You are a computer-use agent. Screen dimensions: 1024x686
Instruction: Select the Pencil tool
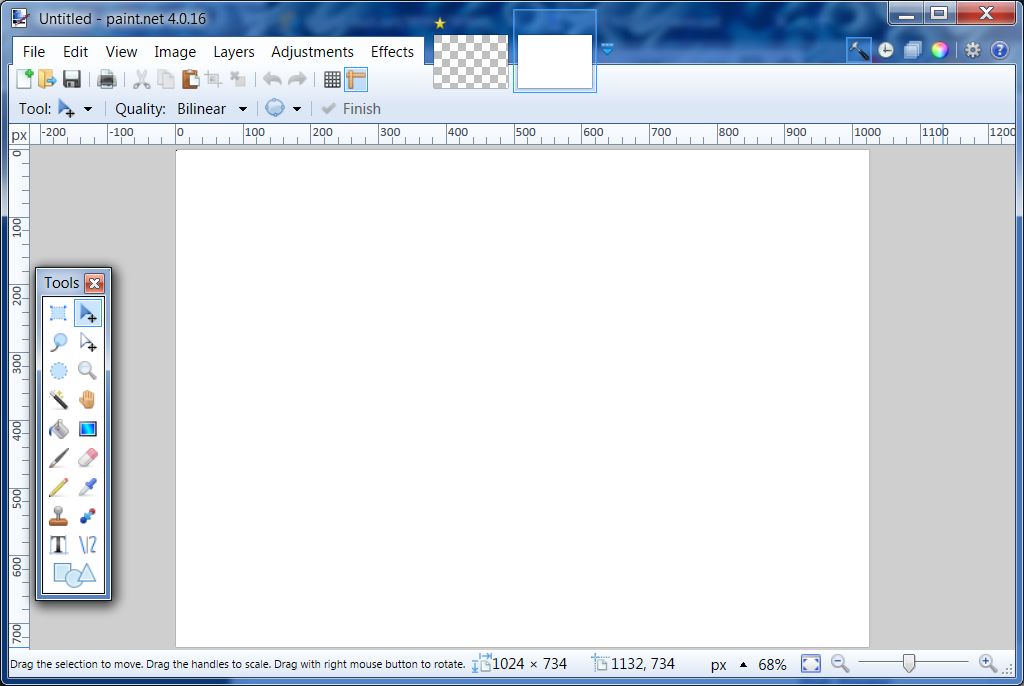(59, 487)
